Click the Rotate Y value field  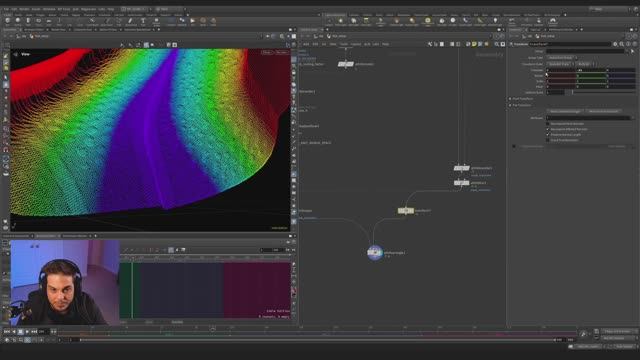pyautogui.click(x=592, y=76)
